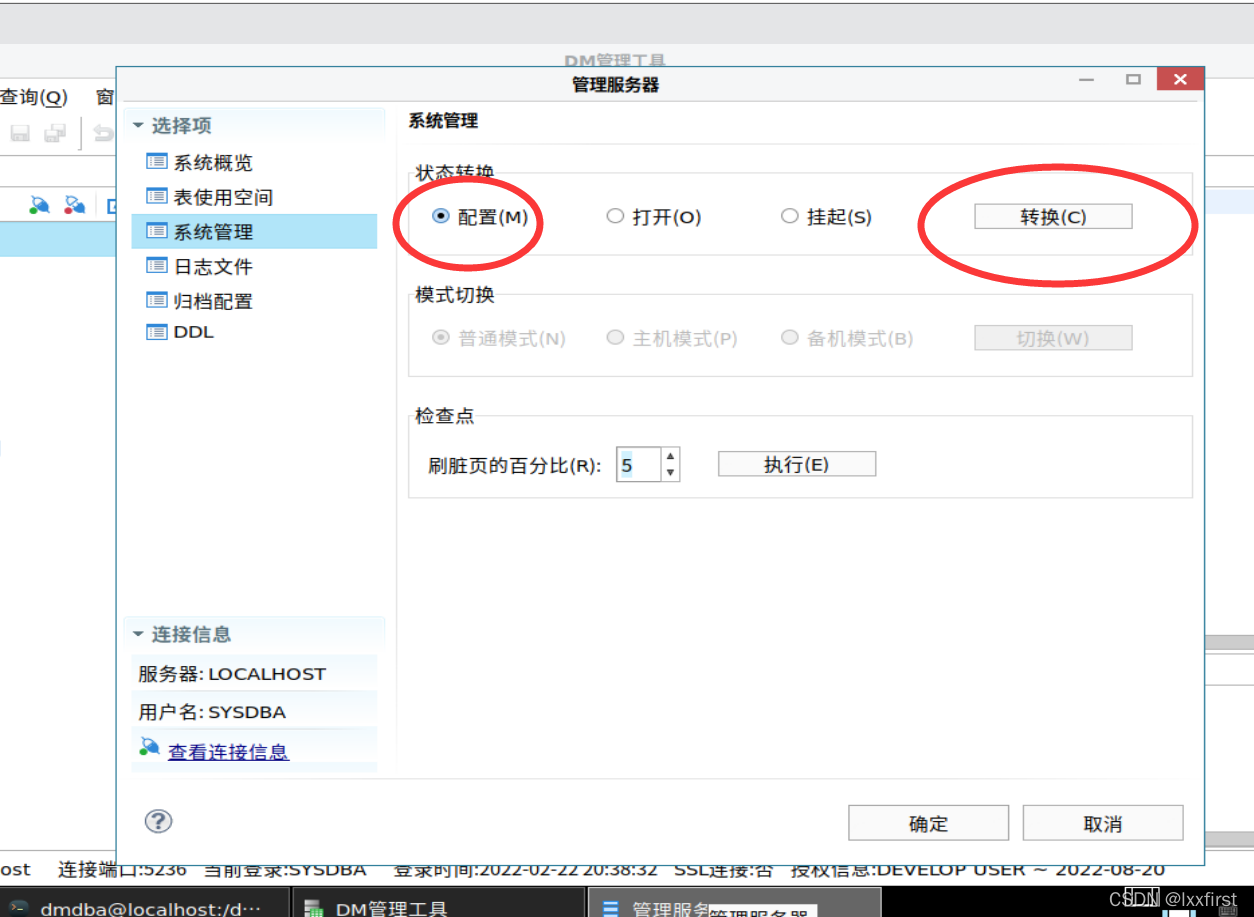
Task: Switch to DM管理工具 in taskbar
Action: [438, 903]
